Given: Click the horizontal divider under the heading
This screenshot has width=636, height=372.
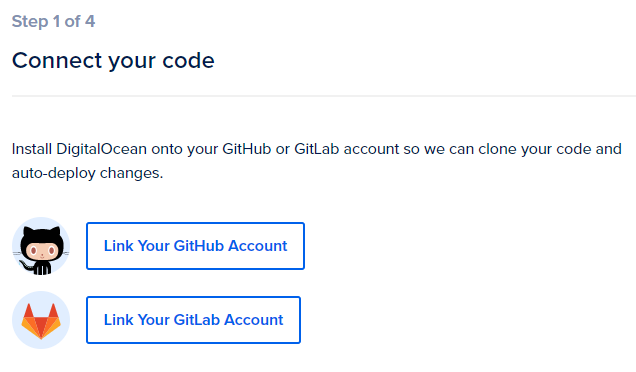Looking at the screenshot, I should pyautogui.click(x=324, y=96).
